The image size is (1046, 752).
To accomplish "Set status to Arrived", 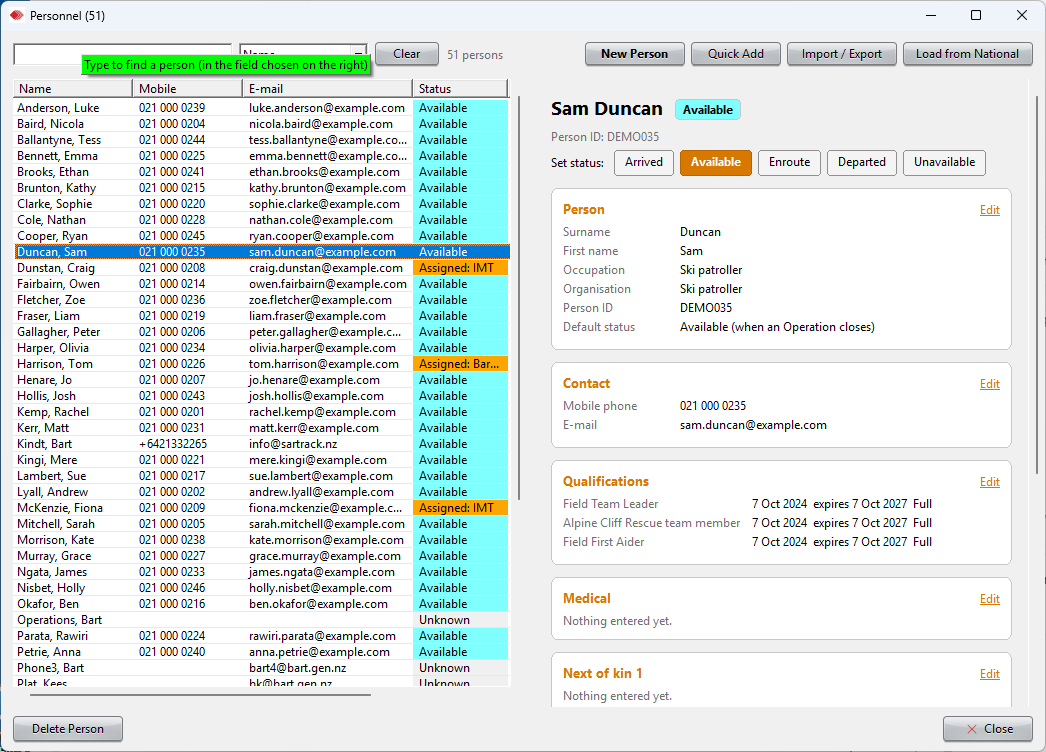I will pyautogui.click(x=644, y=162).
